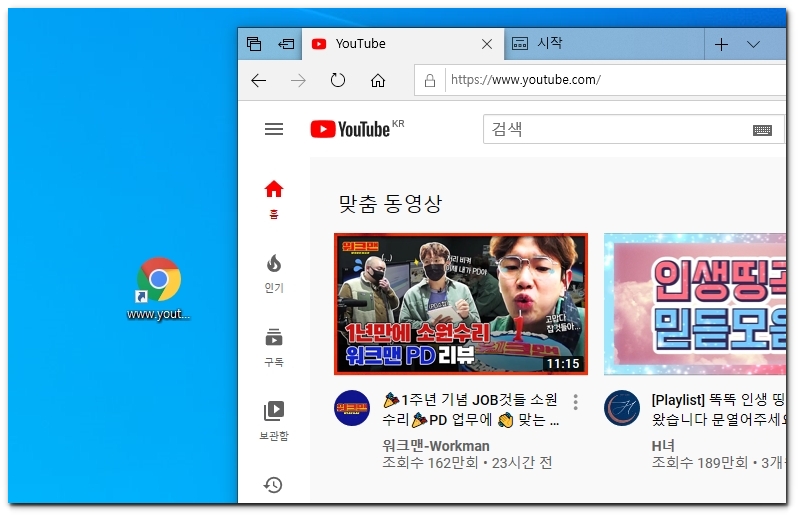
Task: Open the [Playlist] 똑똑 인생 video title
Action: click(719, 410)
